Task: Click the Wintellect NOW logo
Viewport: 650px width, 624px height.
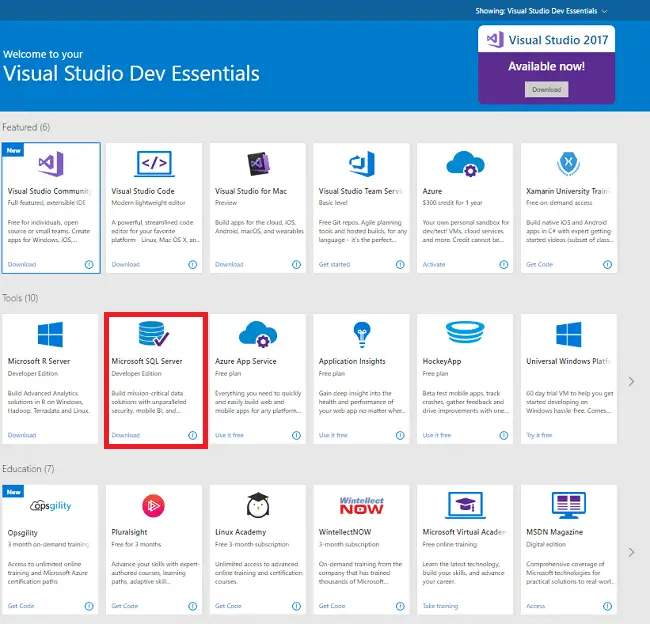Action: [361, 505]
